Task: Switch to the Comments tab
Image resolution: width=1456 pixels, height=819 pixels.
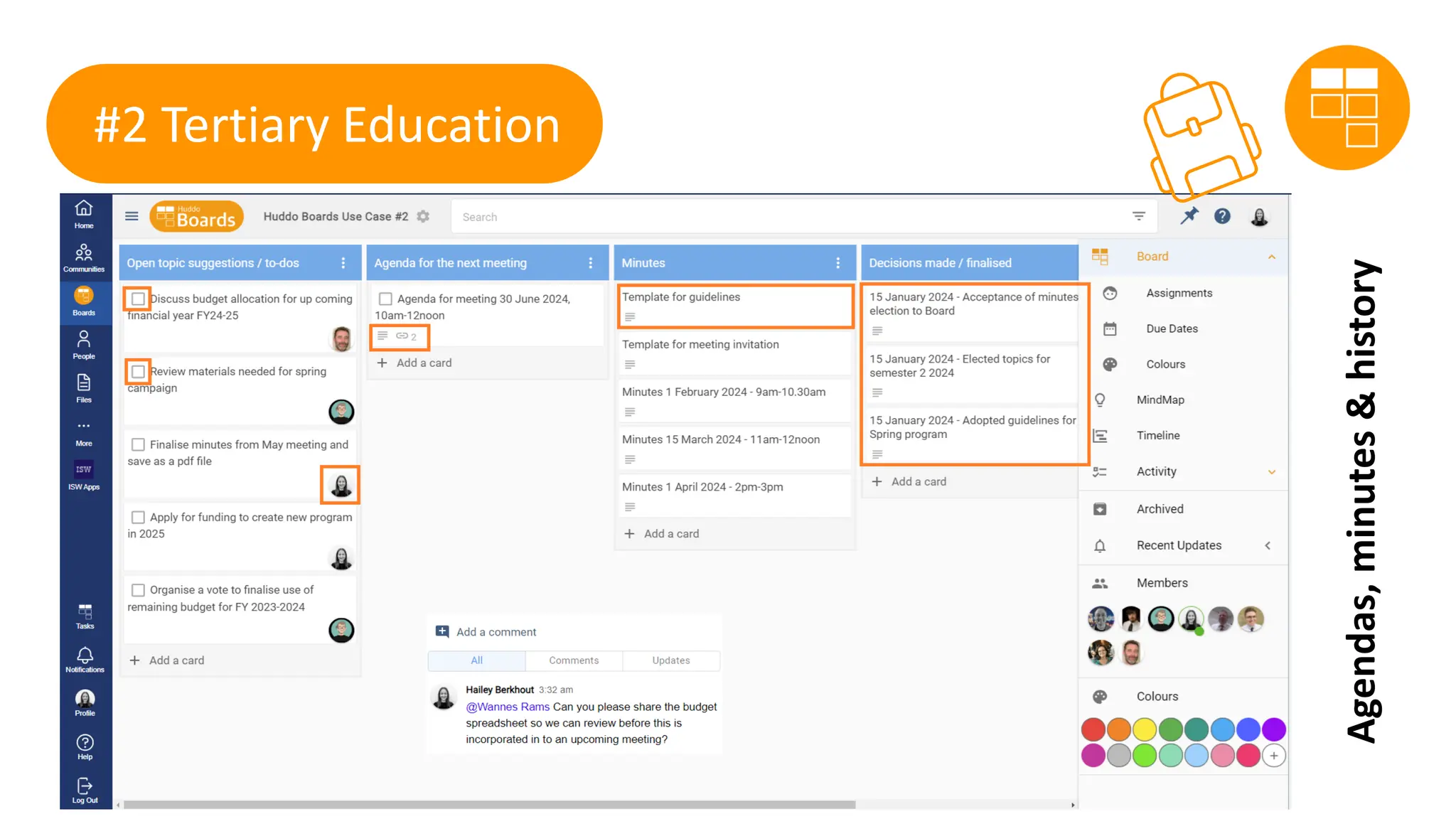Action: click(574, 660)
